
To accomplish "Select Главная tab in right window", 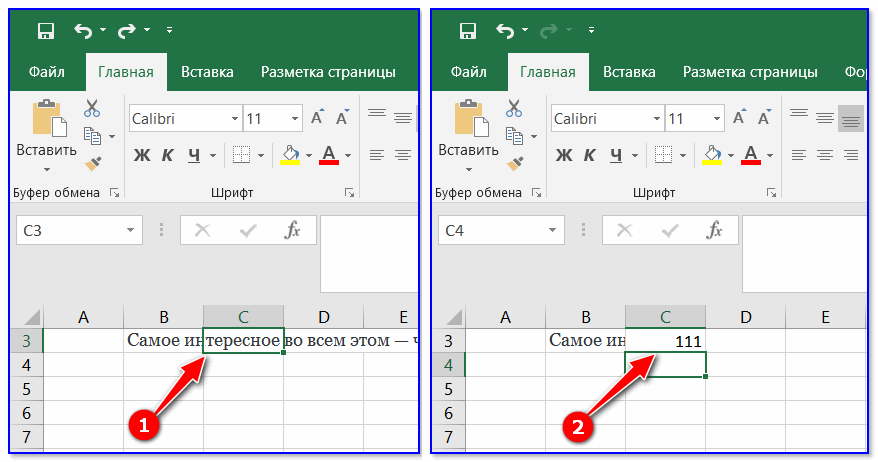I will coord(548,72).
